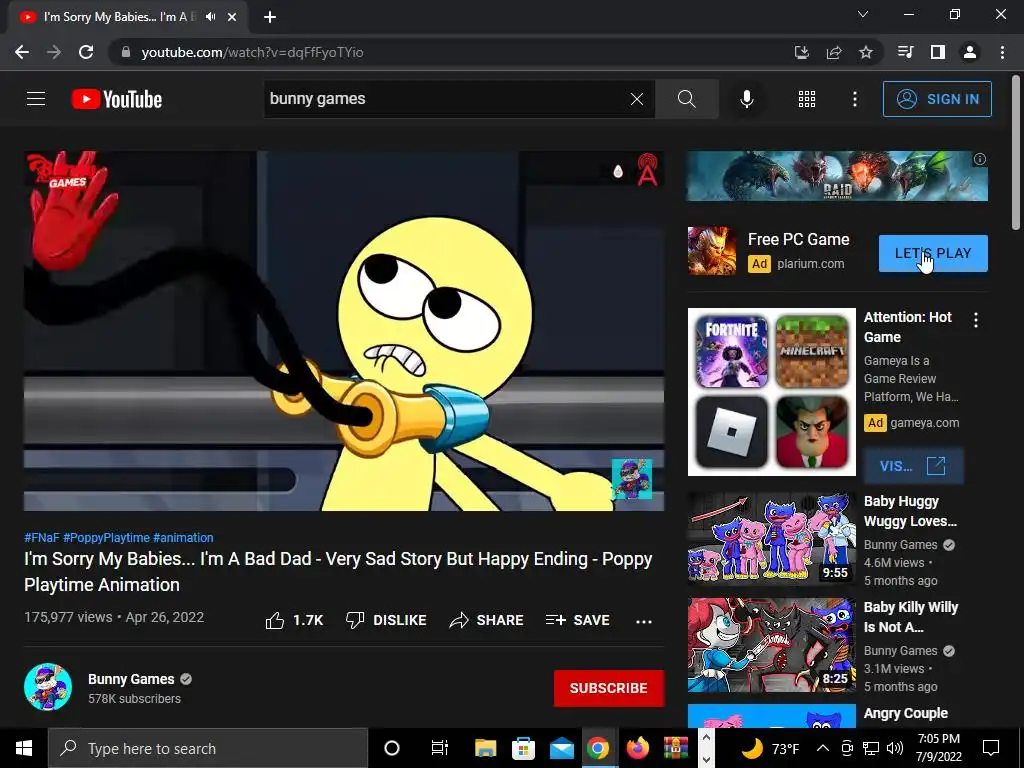The image size is (1024, 768).
Task: Click the taskbar Type here to search box
Action: coord(208,748)
